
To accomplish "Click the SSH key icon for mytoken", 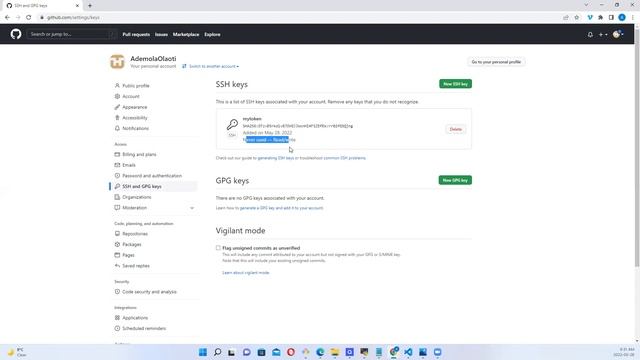I will pos(232,124).
